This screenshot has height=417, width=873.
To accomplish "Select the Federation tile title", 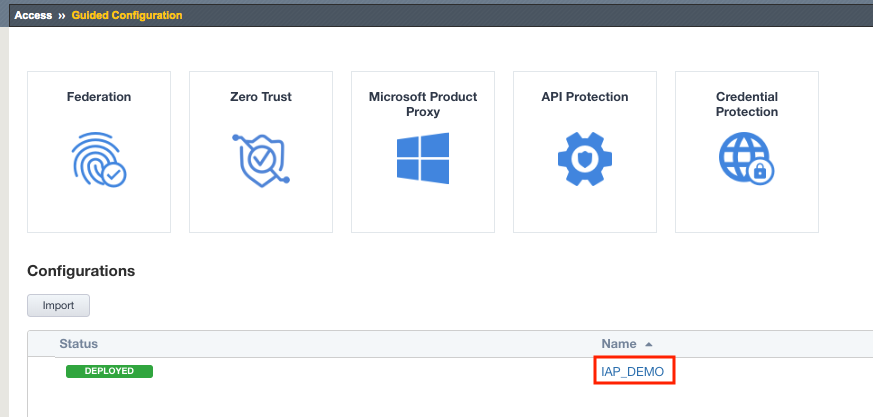I will click(99, 97).
